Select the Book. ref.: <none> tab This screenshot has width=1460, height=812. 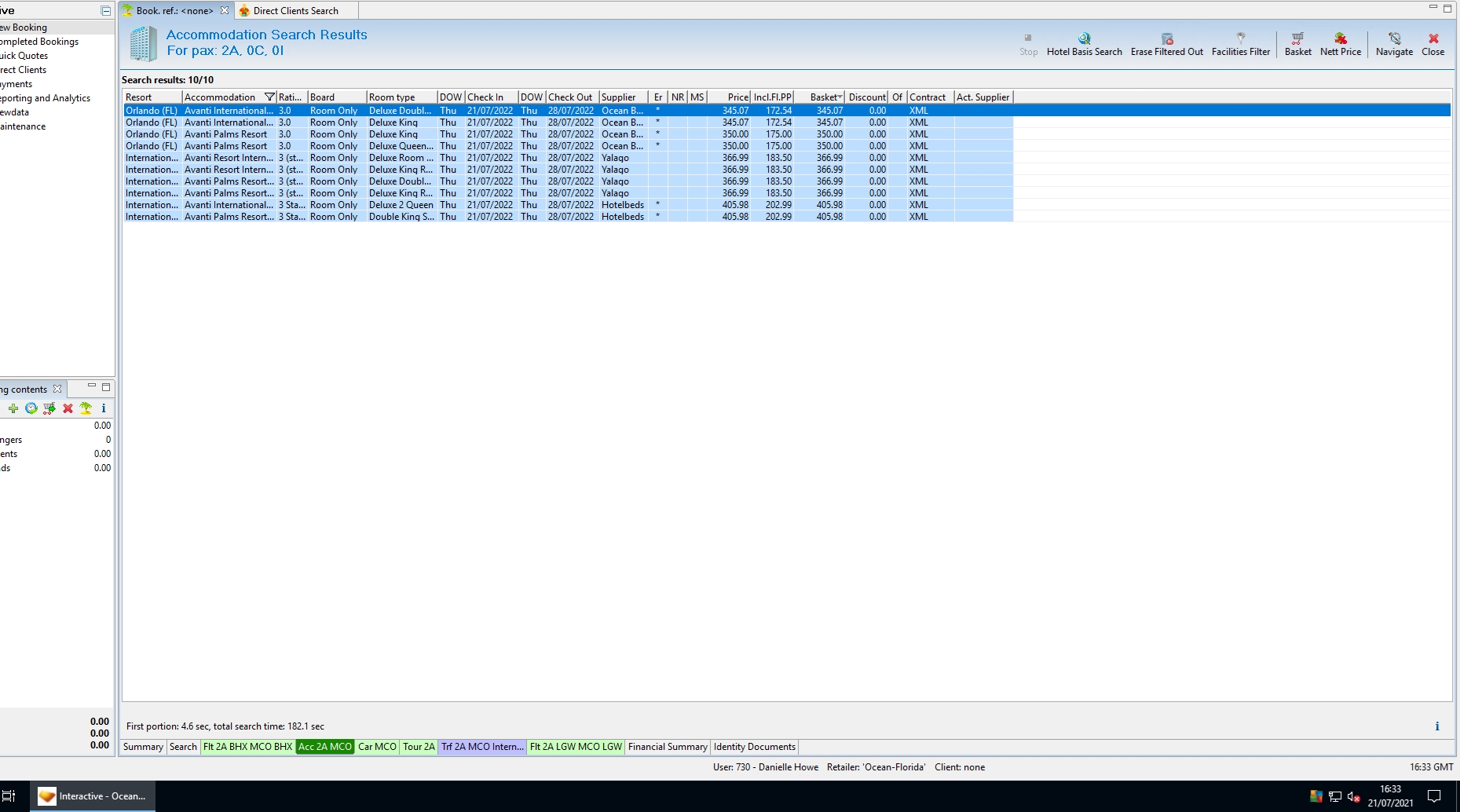point(174,11)
